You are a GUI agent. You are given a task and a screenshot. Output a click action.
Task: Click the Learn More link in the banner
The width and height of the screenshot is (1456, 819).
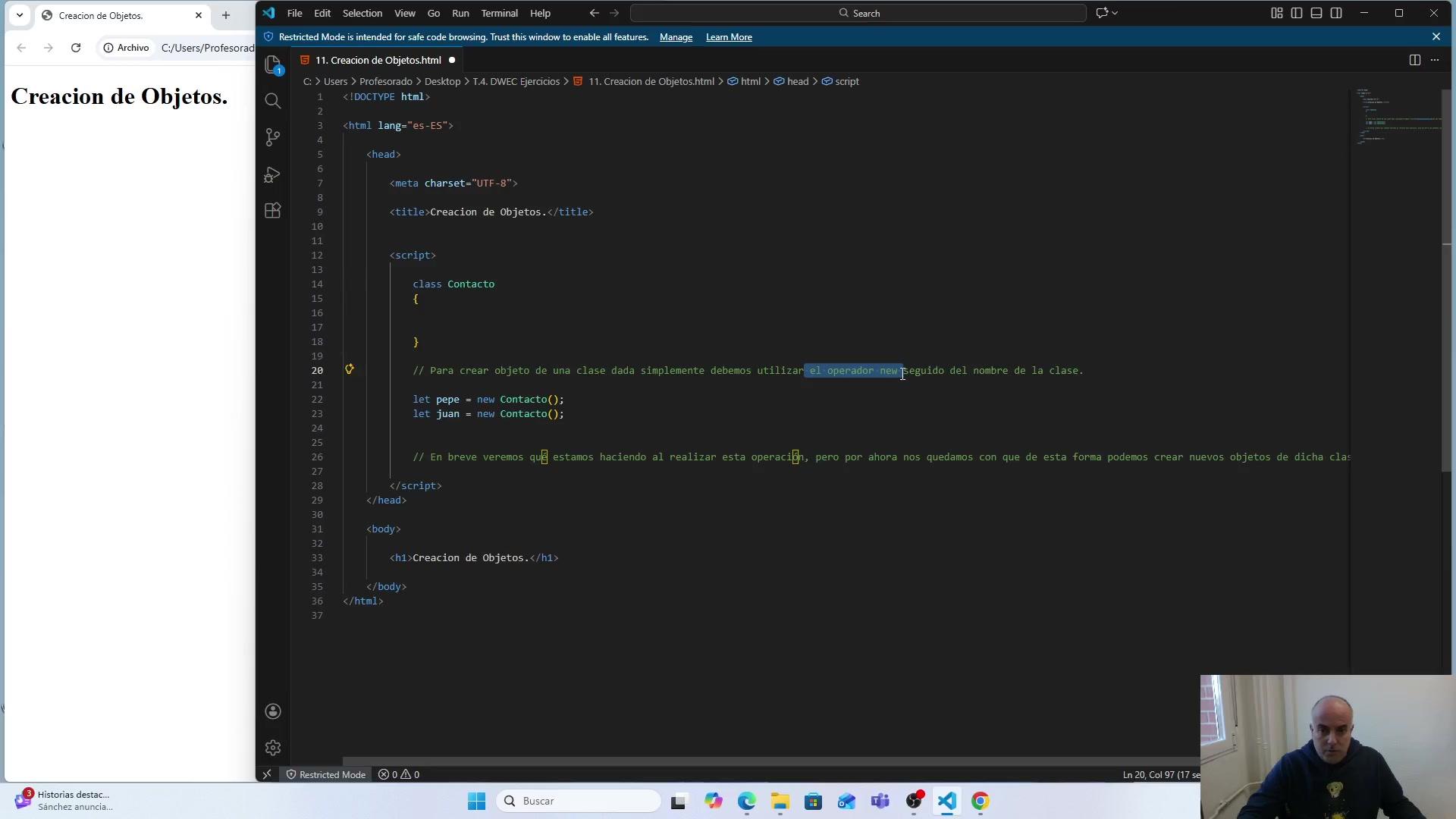point(729,37)
